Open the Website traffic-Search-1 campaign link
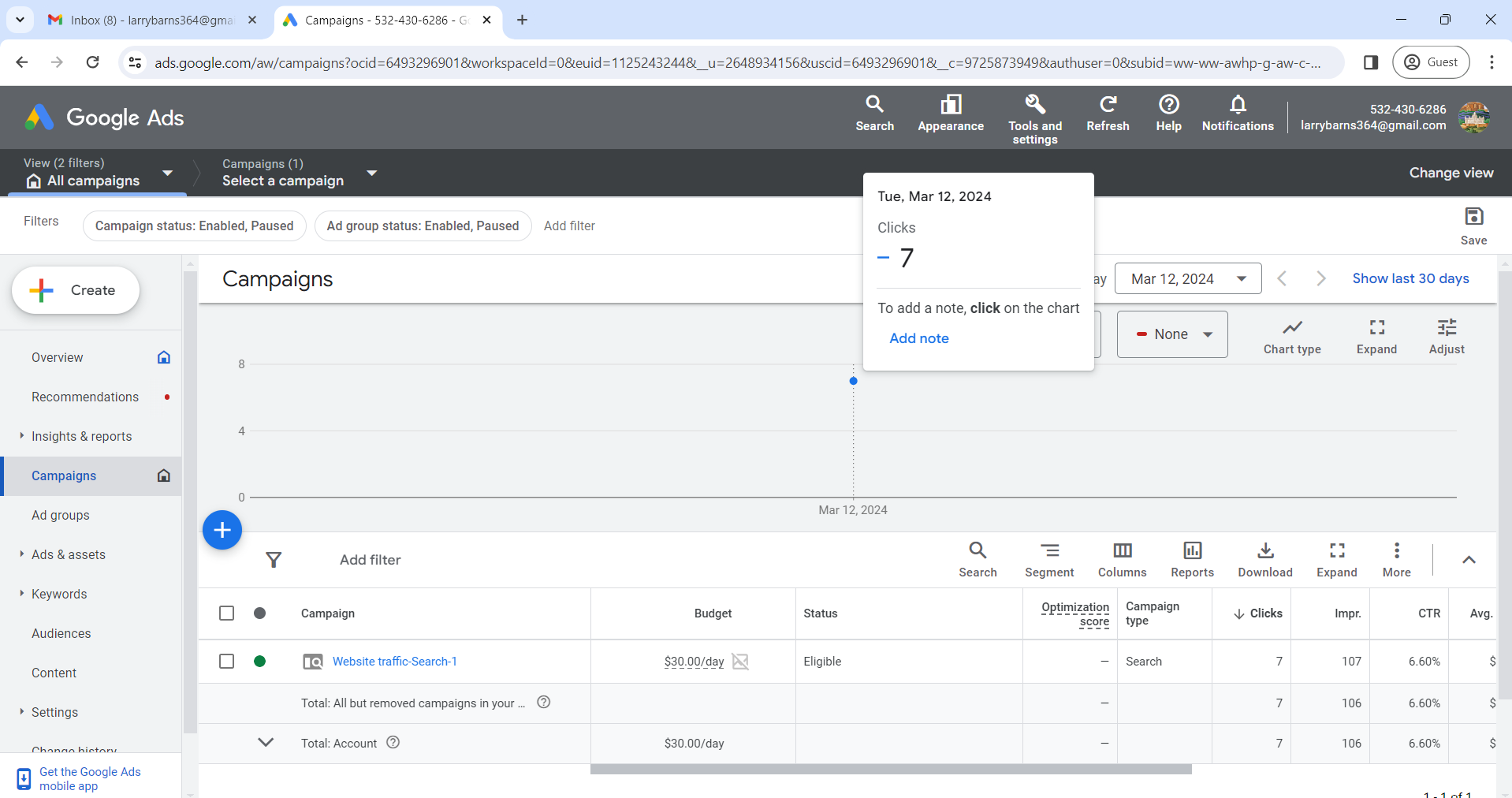Screen dimensions: 1512x798 pyautogui.click(x=395, y=661)
